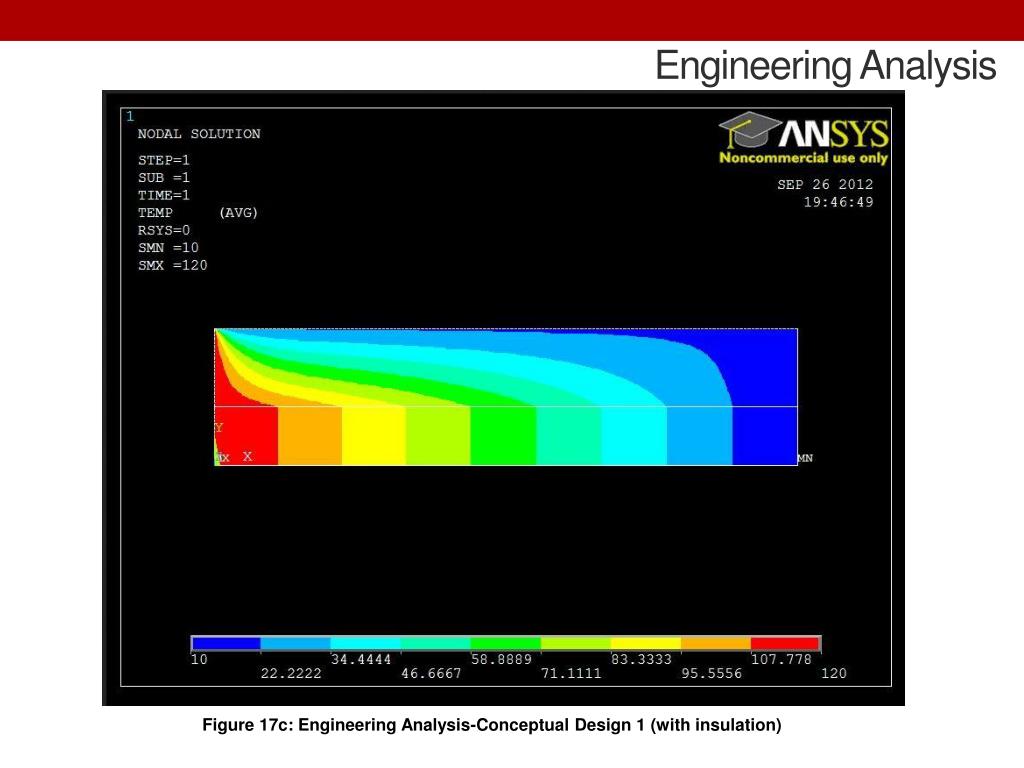Click the 'SEP 26 2012' date
The height and width of the screenshot is (768, 1024).
pyautogui.click(x=825, y=185)
